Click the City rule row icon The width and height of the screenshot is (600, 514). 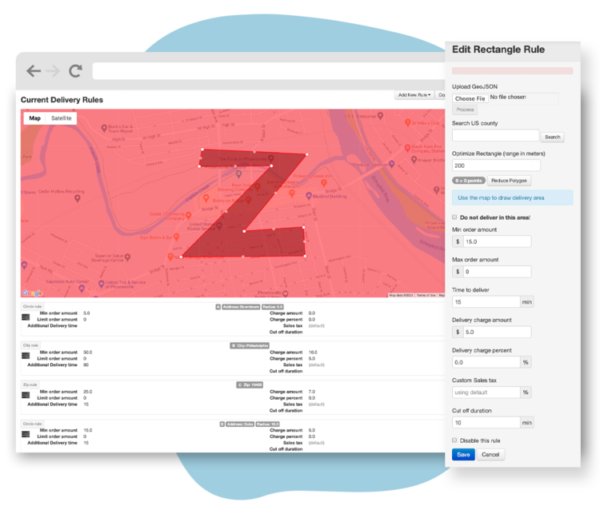point(28,353)
